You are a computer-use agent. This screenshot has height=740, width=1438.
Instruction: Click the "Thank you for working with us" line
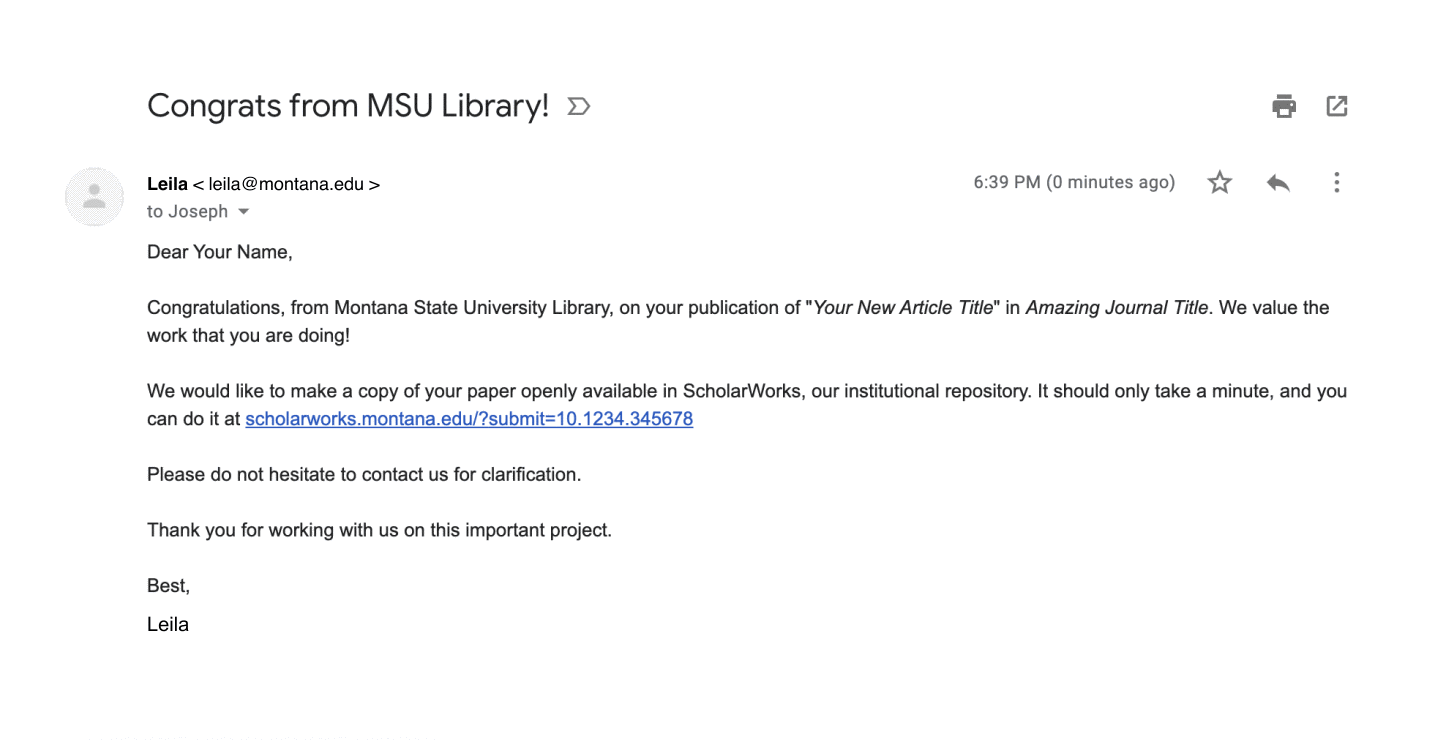[379, 530]
